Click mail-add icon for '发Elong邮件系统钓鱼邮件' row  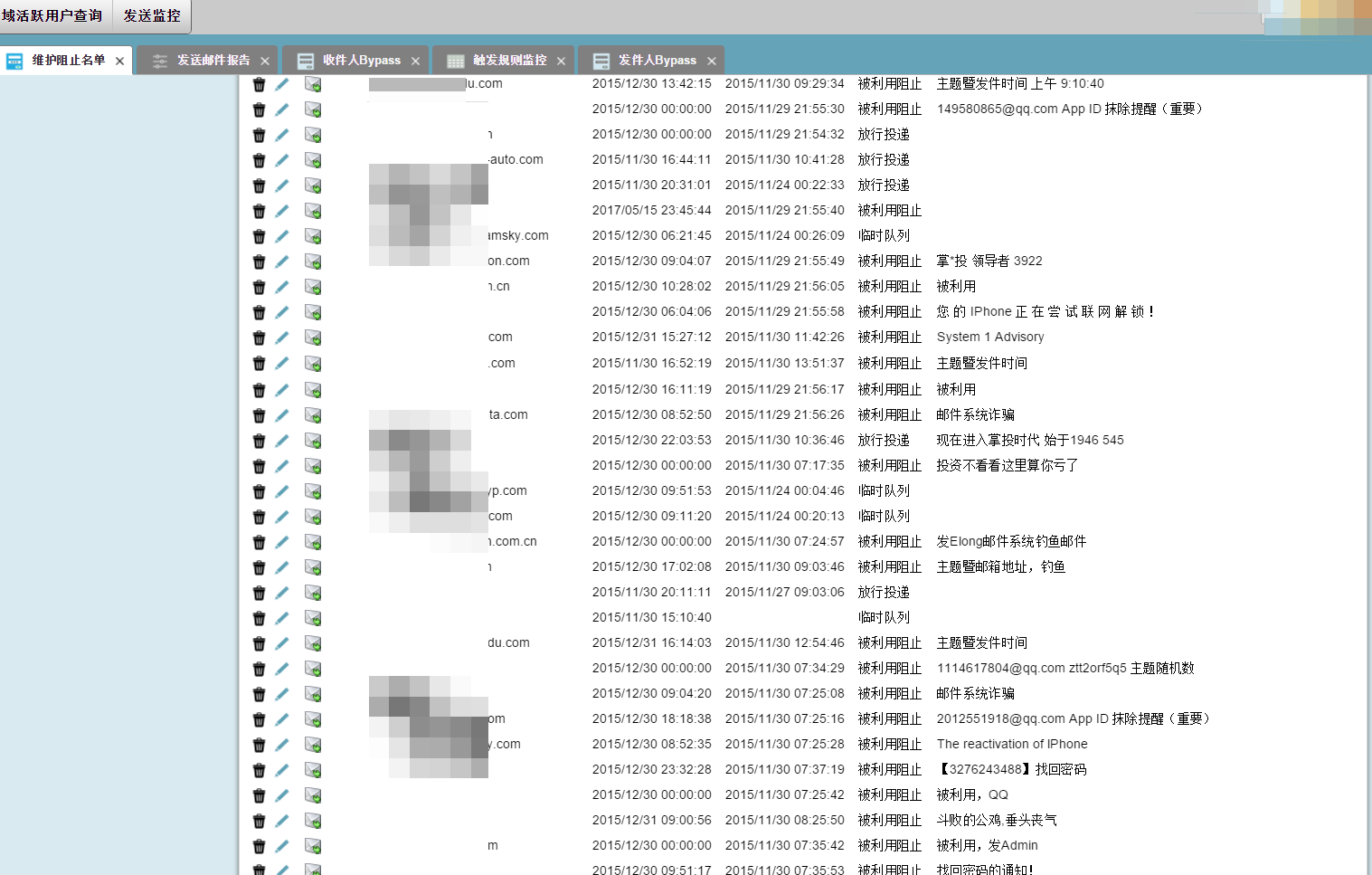[313, 542]
